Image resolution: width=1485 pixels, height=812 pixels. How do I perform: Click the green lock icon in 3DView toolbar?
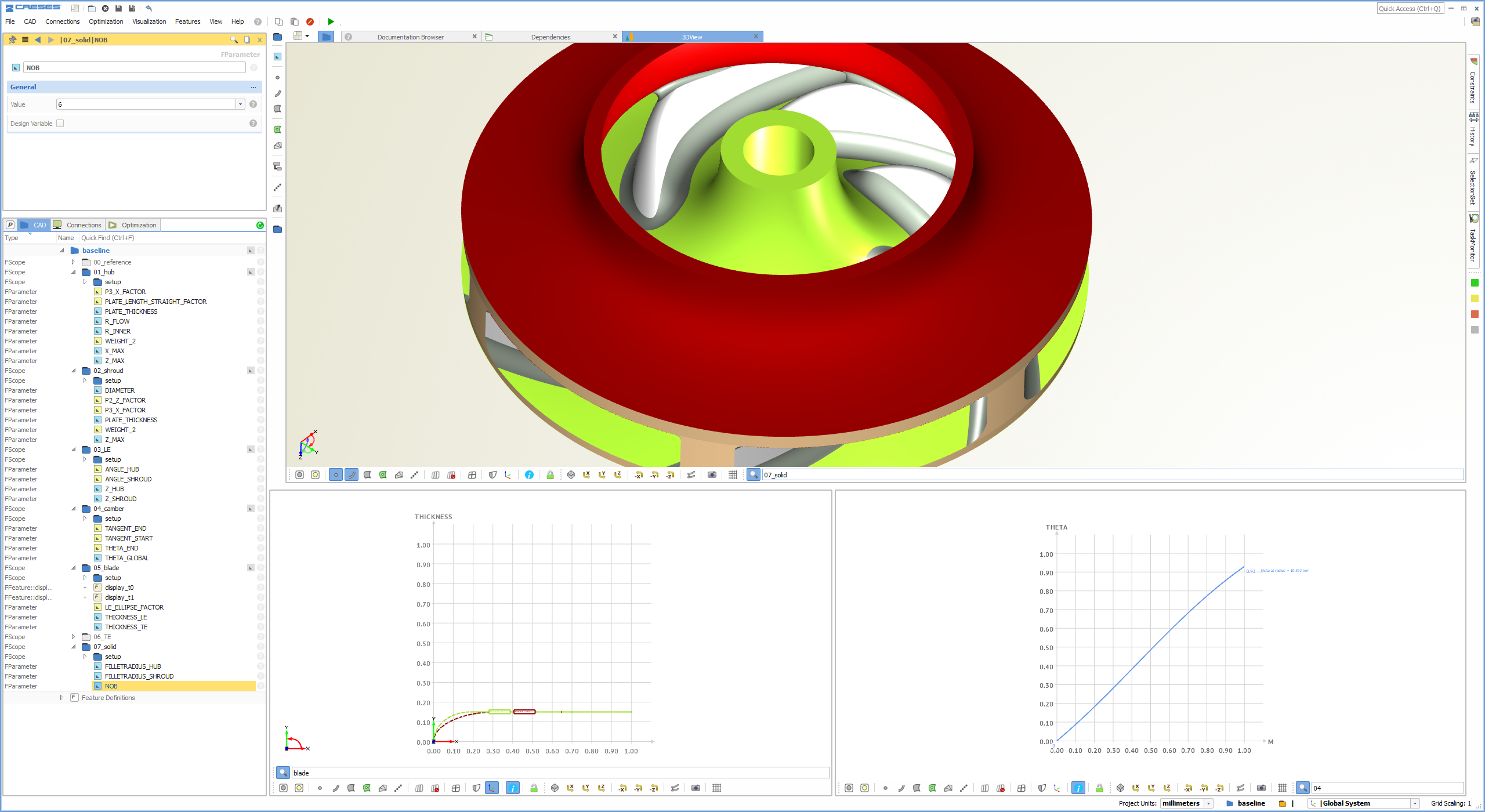coord(550,474)
